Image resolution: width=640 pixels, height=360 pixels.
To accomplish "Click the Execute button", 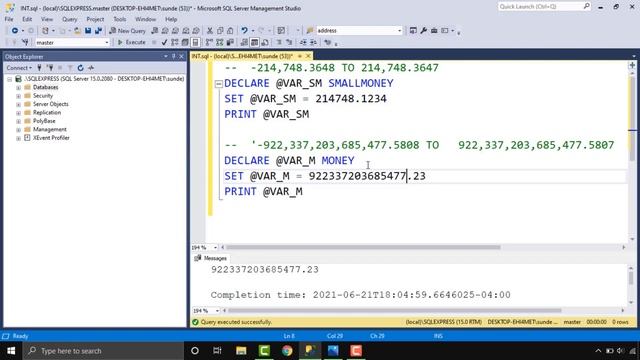I will point(132,42).
